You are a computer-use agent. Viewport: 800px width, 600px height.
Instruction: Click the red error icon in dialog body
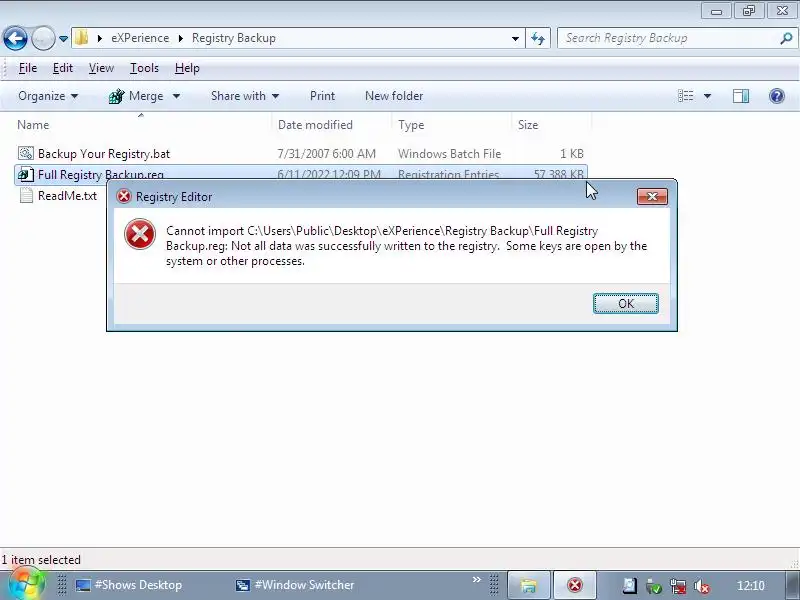tap(139, 234)
